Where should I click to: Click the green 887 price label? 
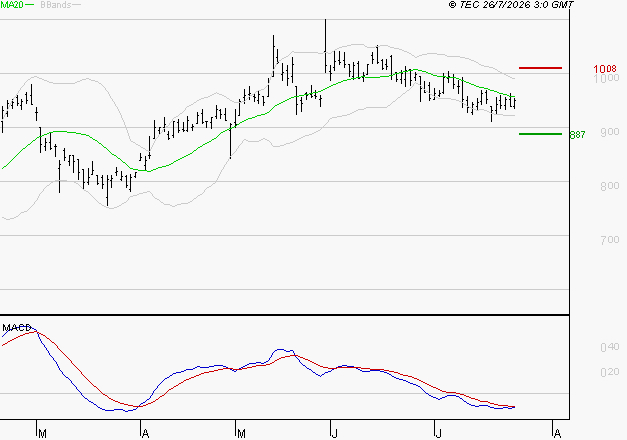[577, 135]
